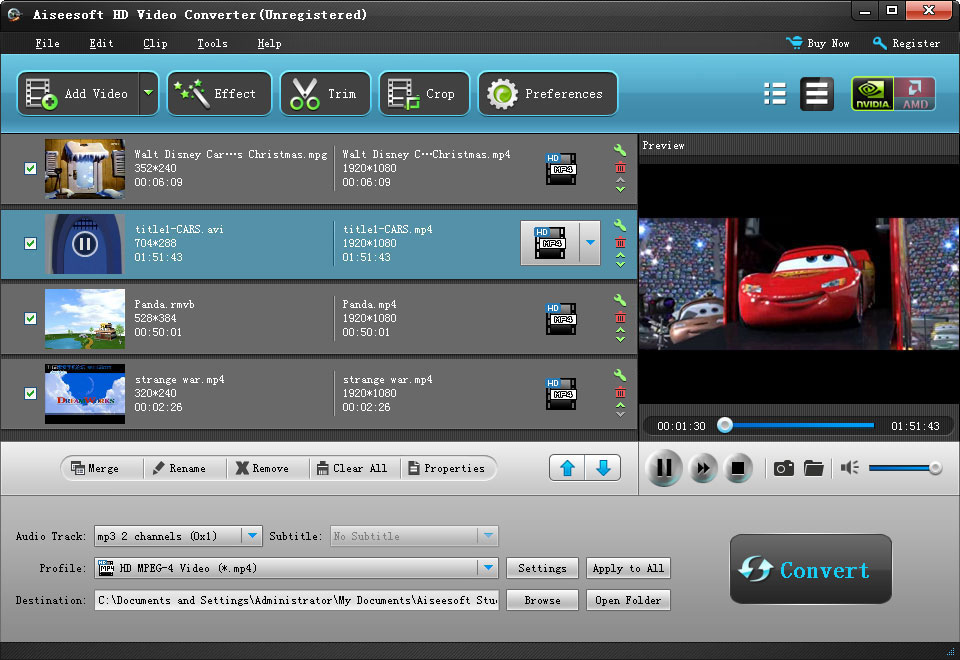Click the Convert button
This screenshot has width=960, height=660.
(x=810, y=569)
